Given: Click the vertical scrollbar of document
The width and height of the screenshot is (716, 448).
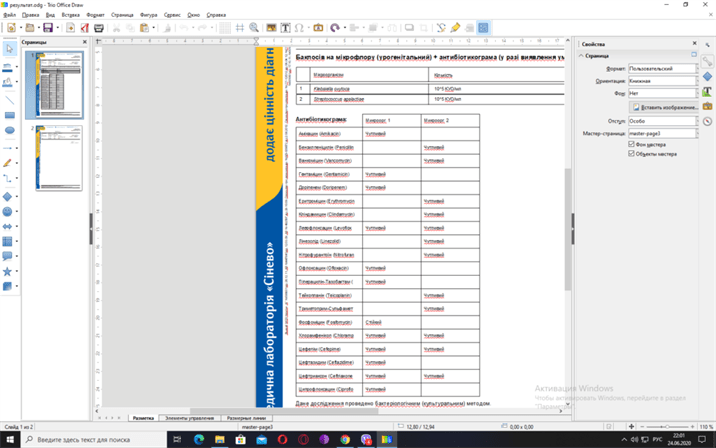Looking at the screenshot, I should [x=568, y=229].
